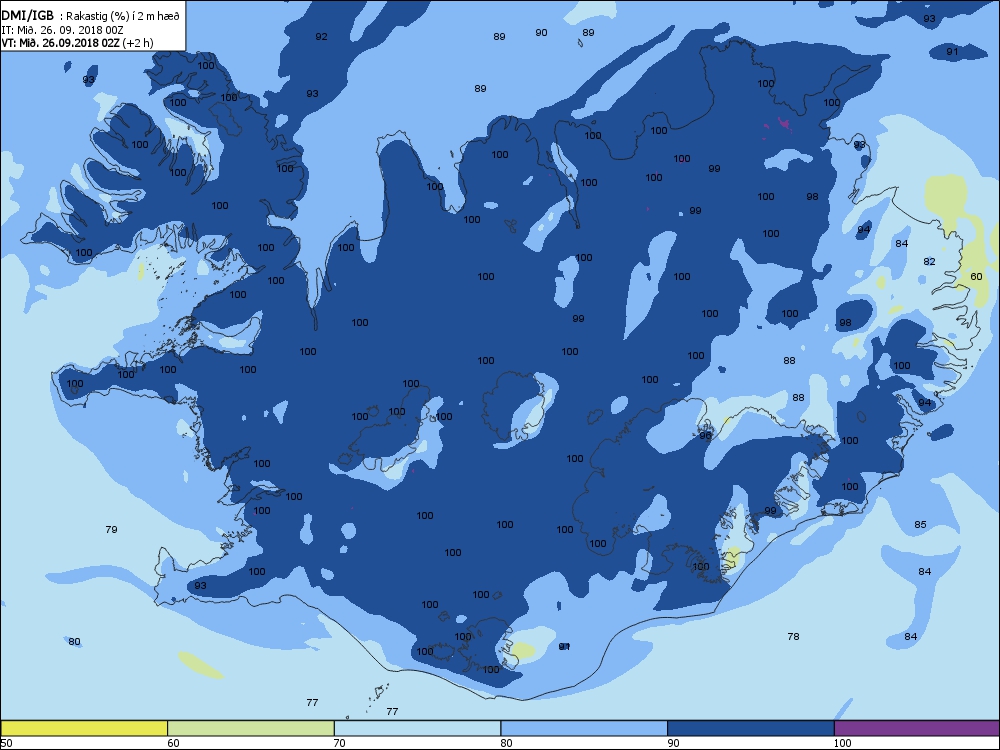Click the yellow 50–60 legend swatch
The image size is (1000, 750).
[x=84, y=728]
